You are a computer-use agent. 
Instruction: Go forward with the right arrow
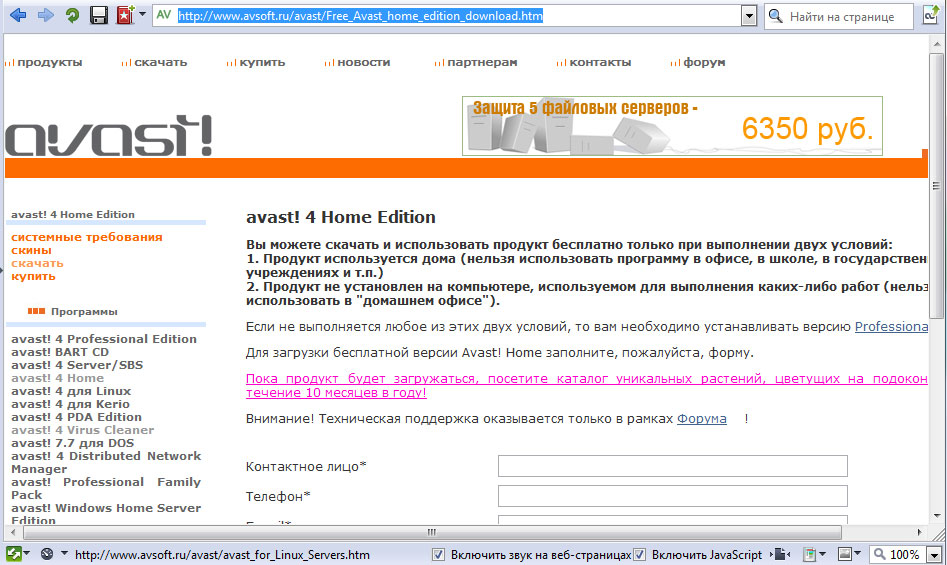coord(45,15)
